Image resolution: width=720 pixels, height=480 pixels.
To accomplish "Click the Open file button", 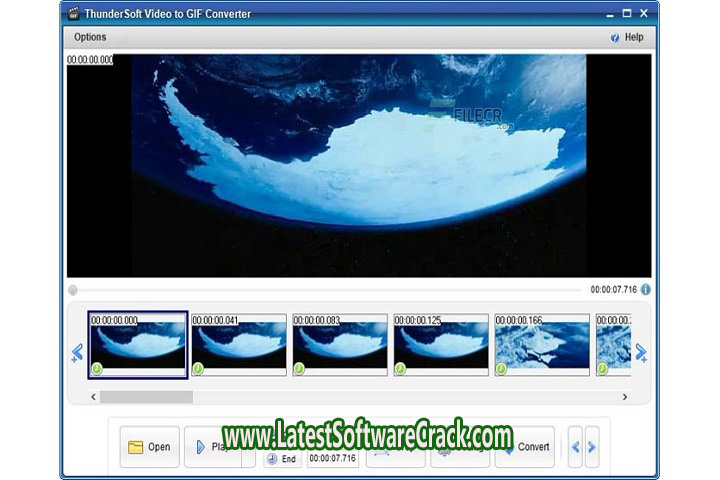I will pos(149,447).
